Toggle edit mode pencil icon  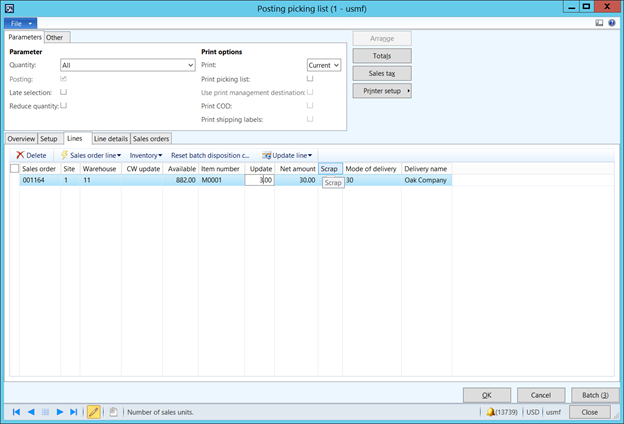pyautogui.click(x=94, y=411)
